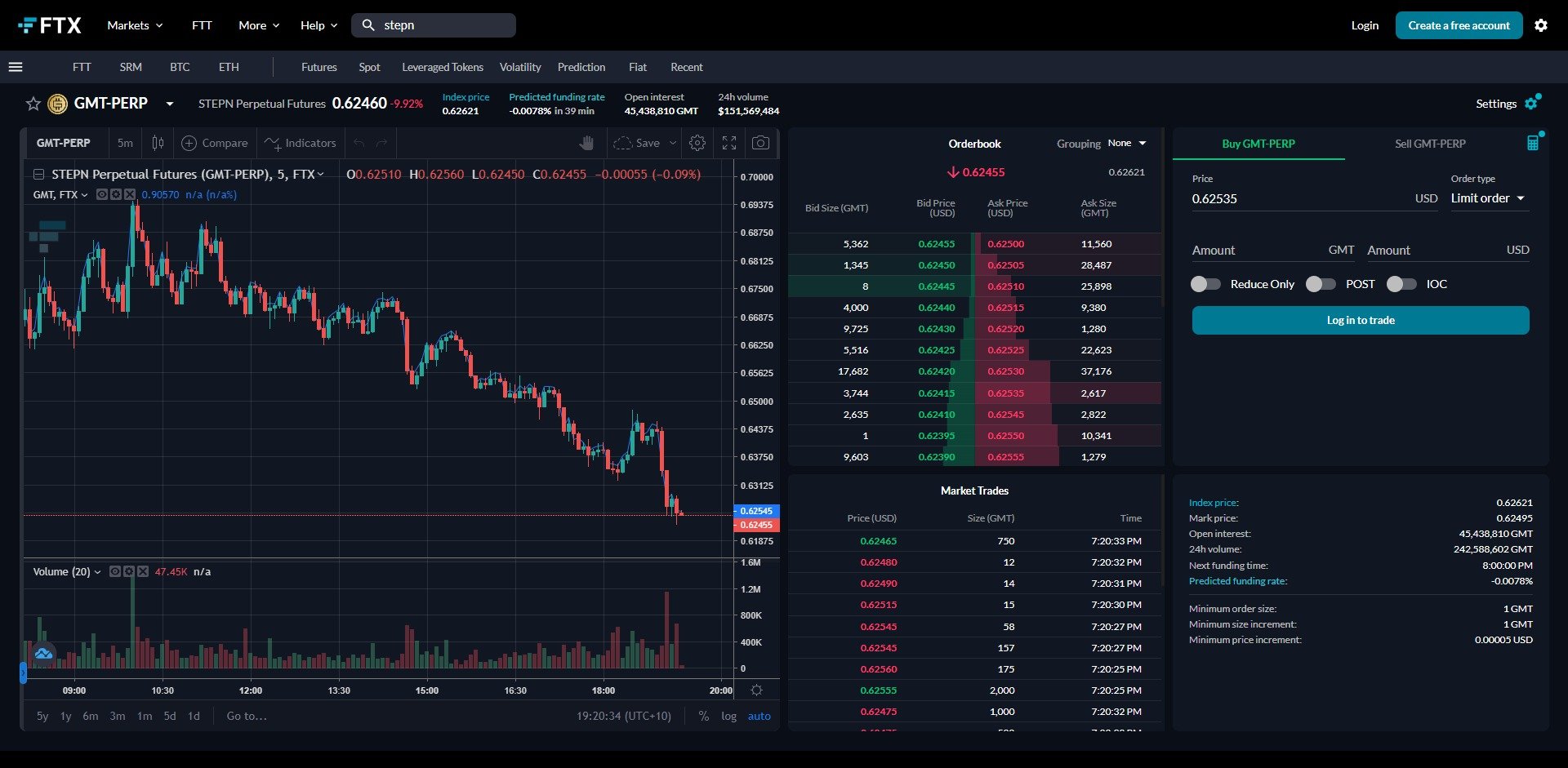This screenshot has width=1568, height=768.
Task: Enable the IOC toggle
Action: pos(1401,284)
